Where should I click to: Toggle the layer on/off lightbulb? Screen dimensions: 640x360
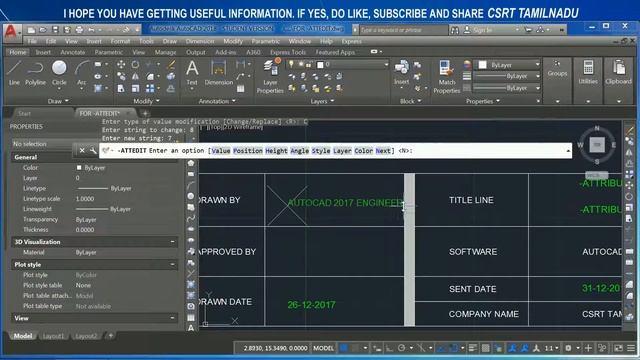[291, 64]
